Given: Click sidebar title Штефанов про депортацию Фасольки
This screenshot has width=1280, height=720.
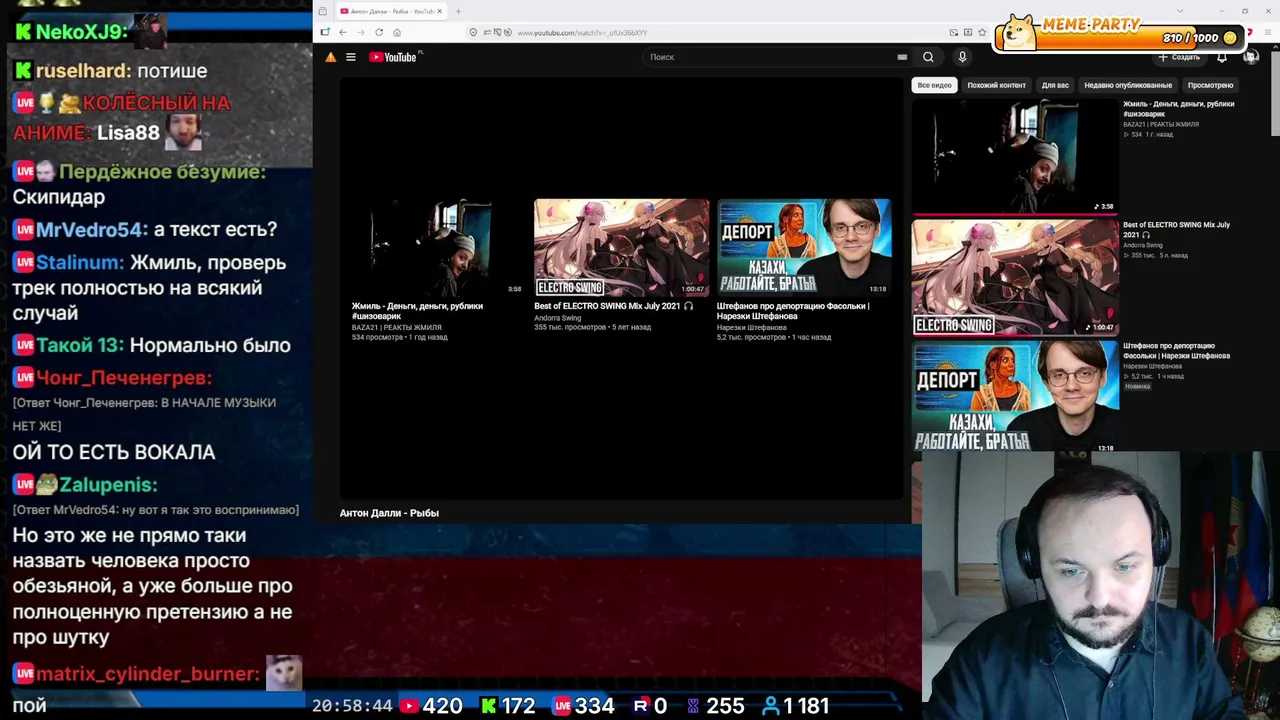Looking at the screenshot, I should (1176, 351).
